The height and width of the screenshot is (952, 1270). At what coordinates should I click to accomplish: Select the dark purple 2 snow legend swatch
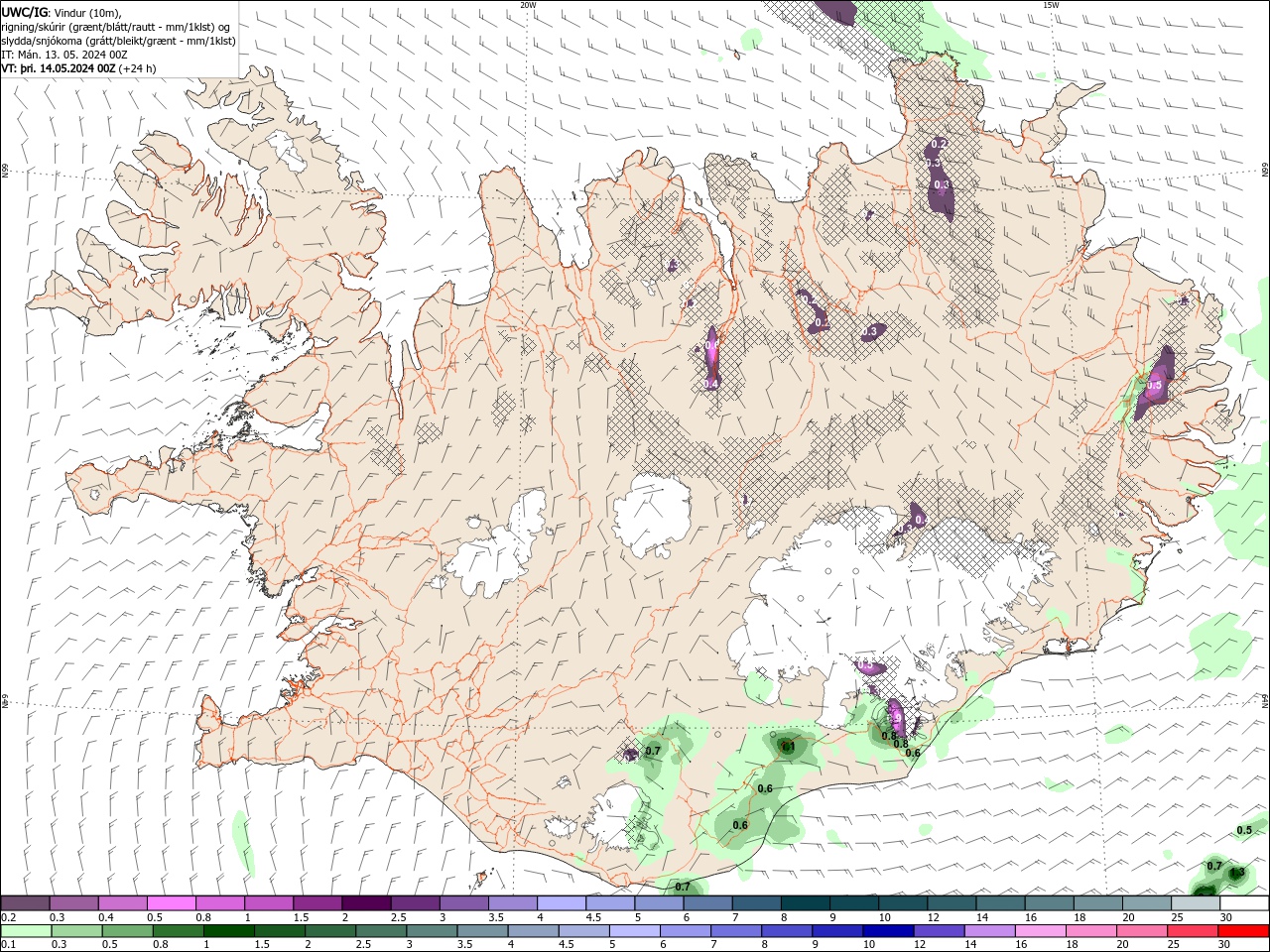click(366, 903)
